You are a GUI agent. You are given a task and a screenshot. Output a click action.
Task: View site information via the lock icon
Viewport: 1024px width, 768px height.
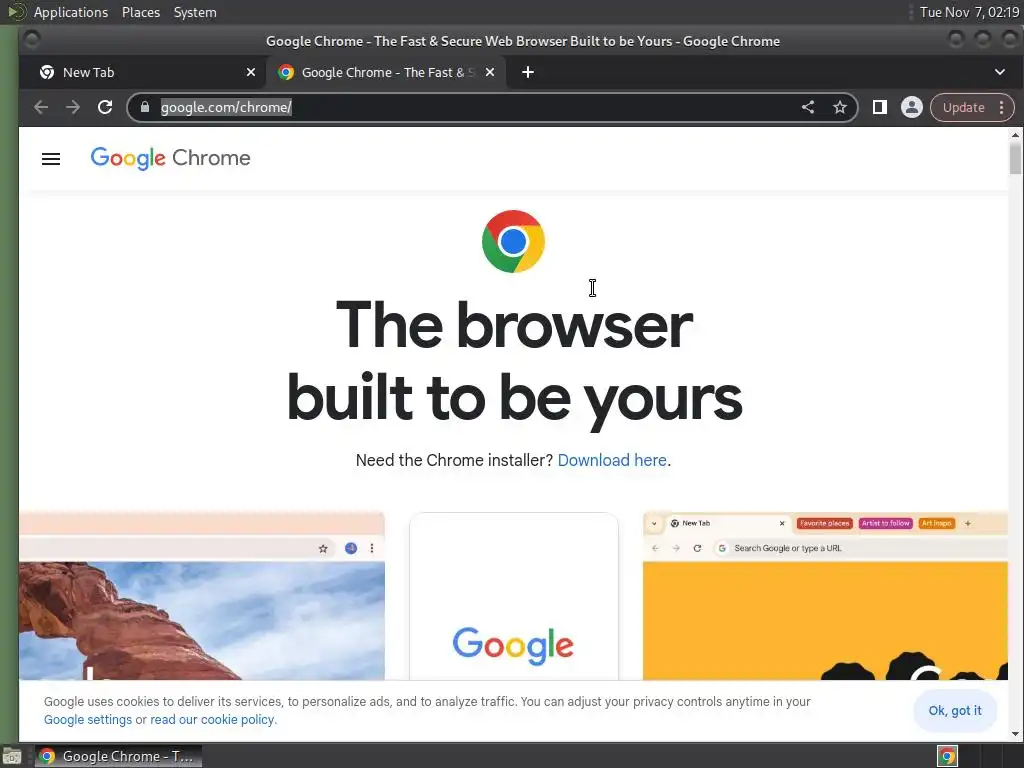(145, 106)
